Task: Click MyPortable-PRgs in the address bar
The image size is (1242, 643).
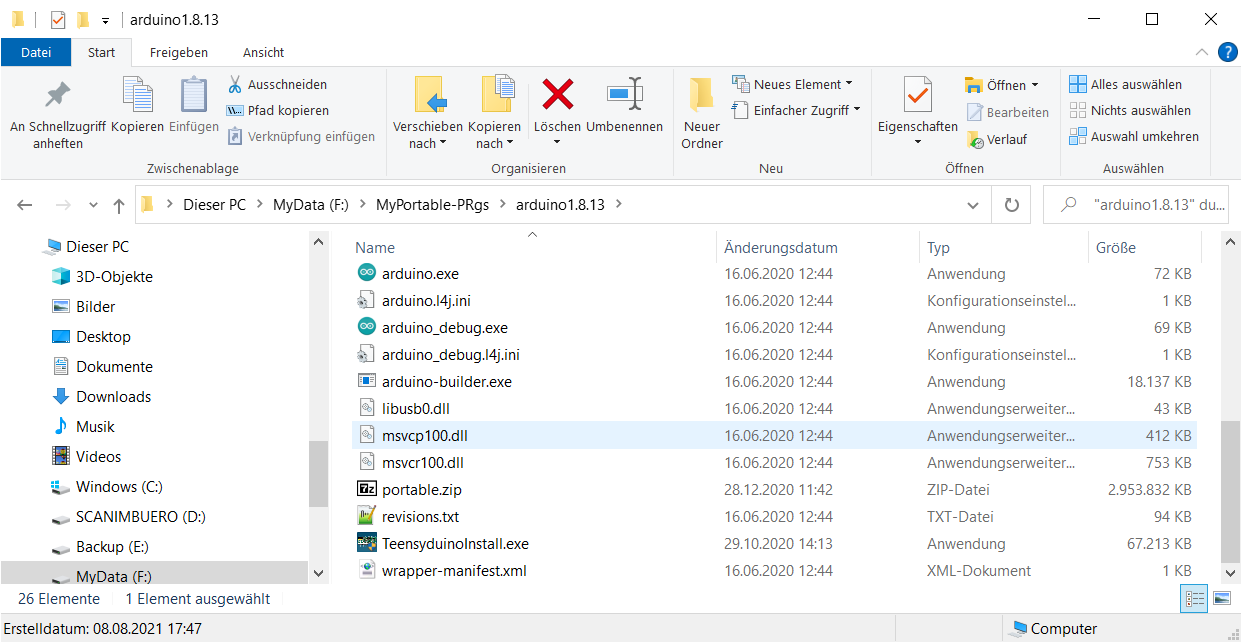Action: tap(432, 204)
